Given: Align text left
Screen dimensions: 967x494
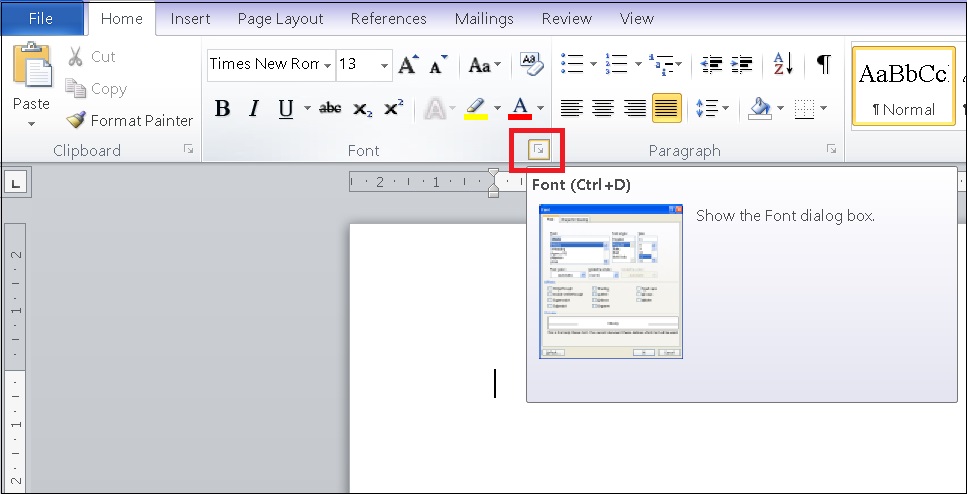Looking at the screenshot, I should 572,109.
